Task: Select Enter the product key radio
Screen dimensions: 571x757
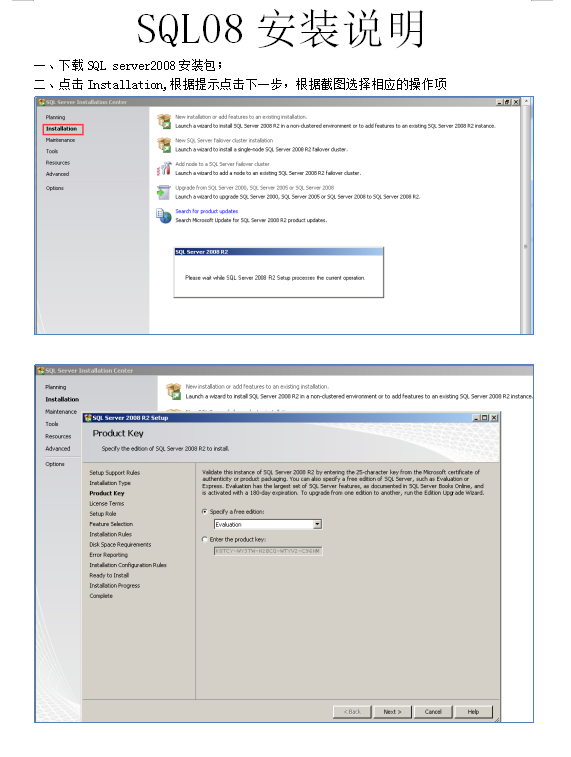Action: pos(205,540)
